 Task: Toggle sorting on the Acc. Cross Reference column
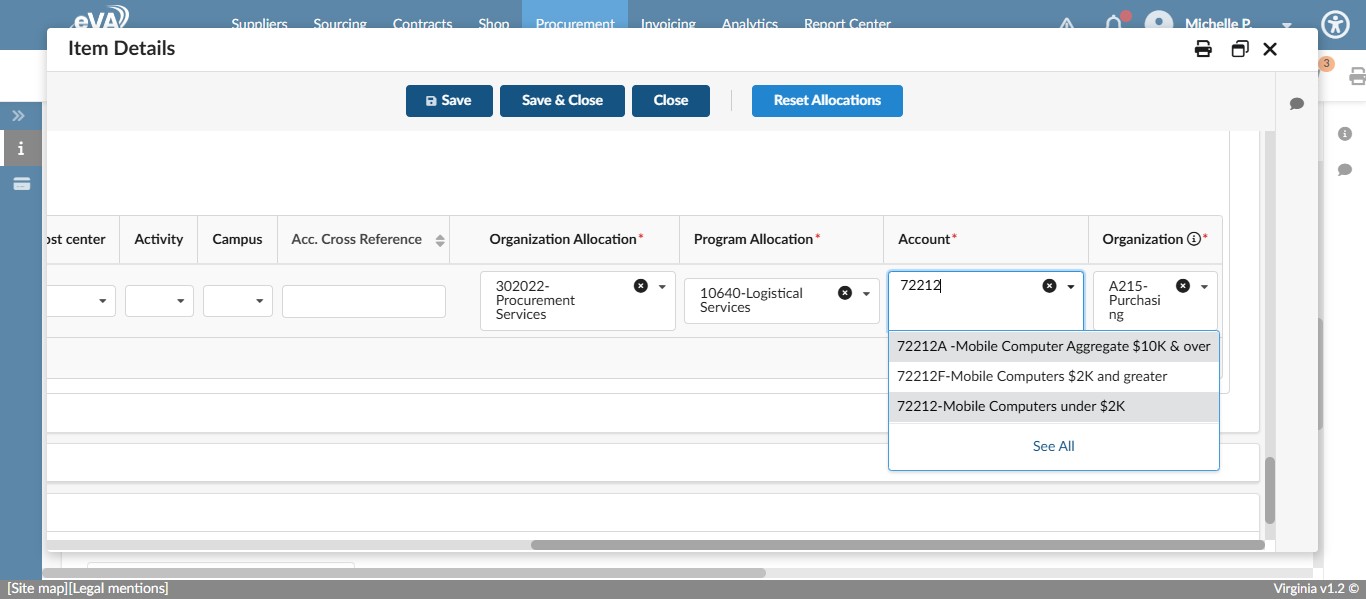[438, 239]
